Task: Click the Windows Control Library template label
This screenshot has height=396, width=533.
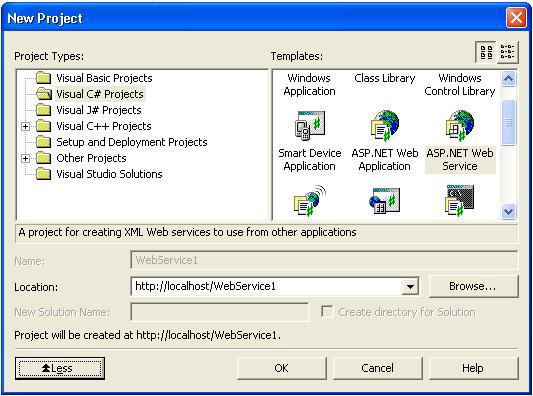Action: (460, 85)
